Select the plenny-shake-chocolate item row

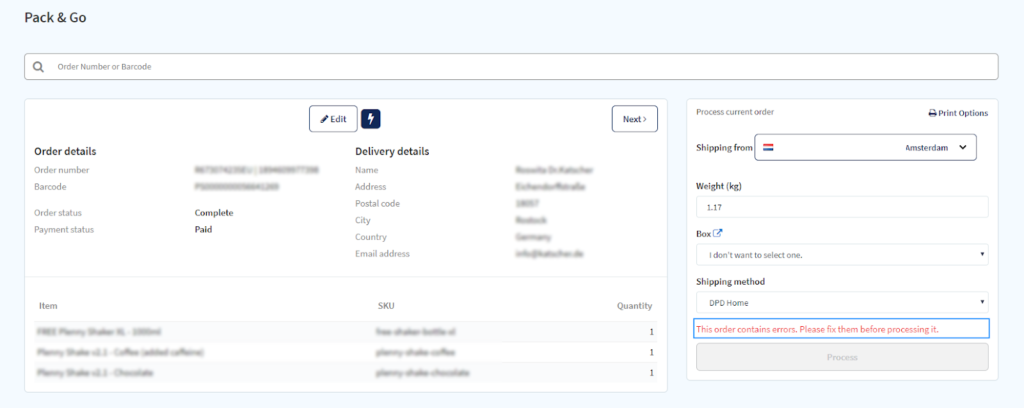point(346,373)
